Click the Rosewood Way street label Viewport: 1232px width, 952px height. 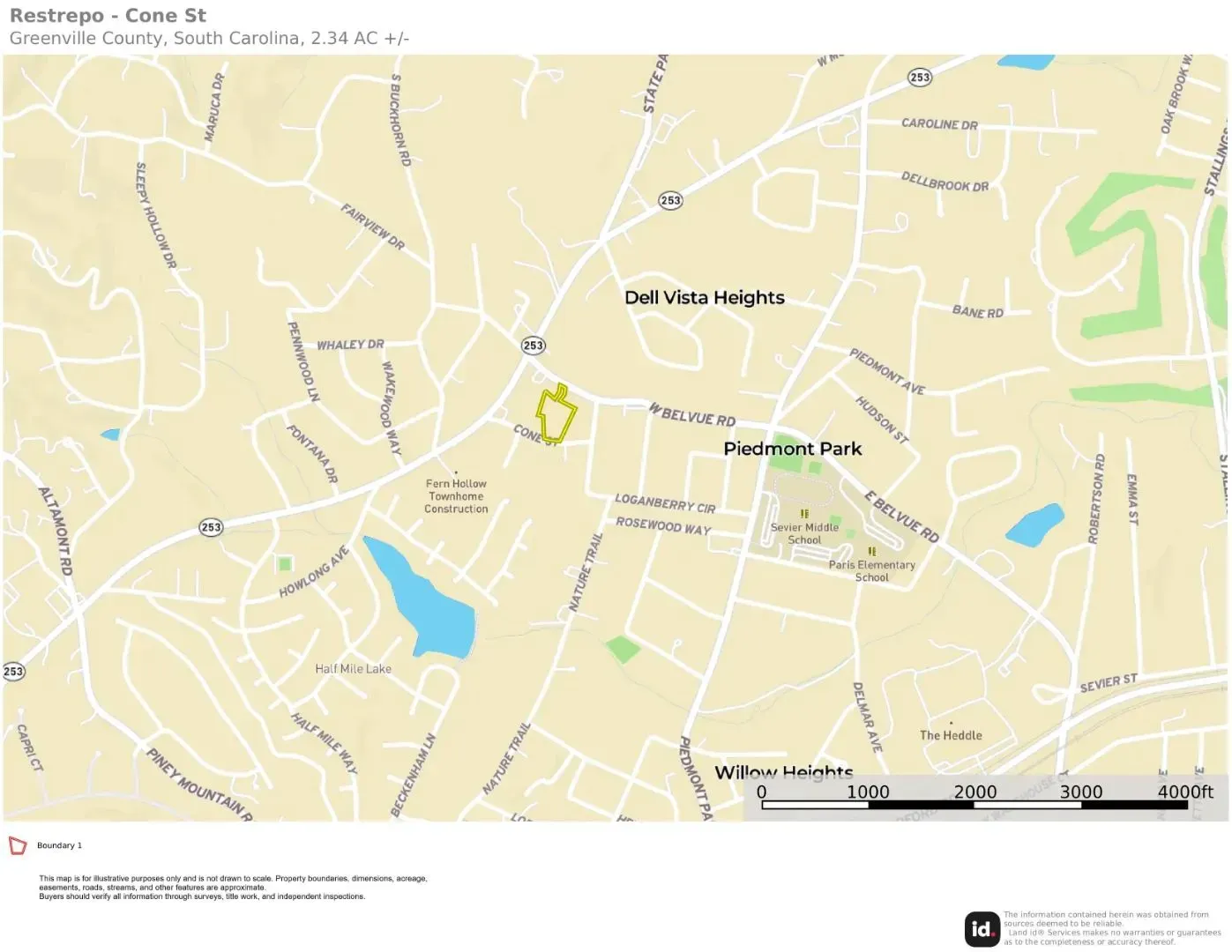(x=663, y=525)
